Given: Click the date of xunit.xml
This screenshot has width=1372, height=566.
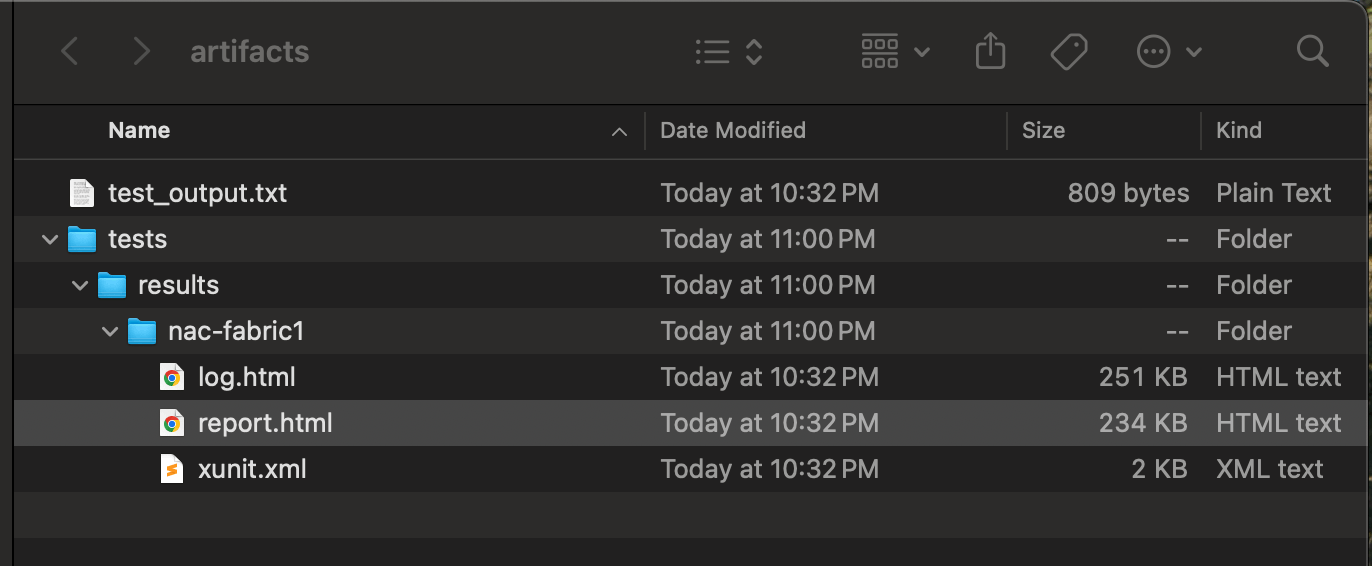Looking at the screenshot, I should (769, 469).
